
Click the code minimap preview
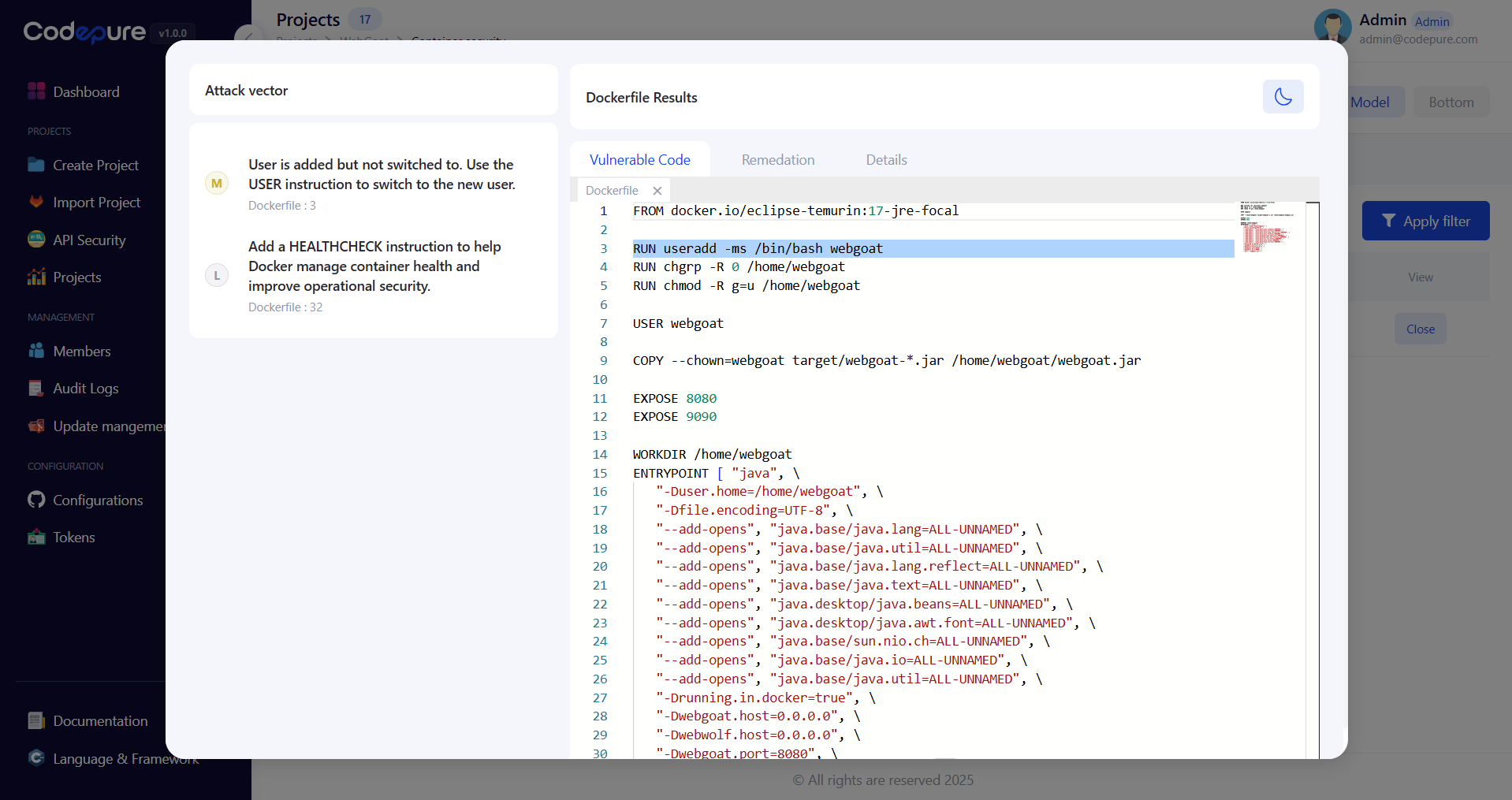(1266, 228)
